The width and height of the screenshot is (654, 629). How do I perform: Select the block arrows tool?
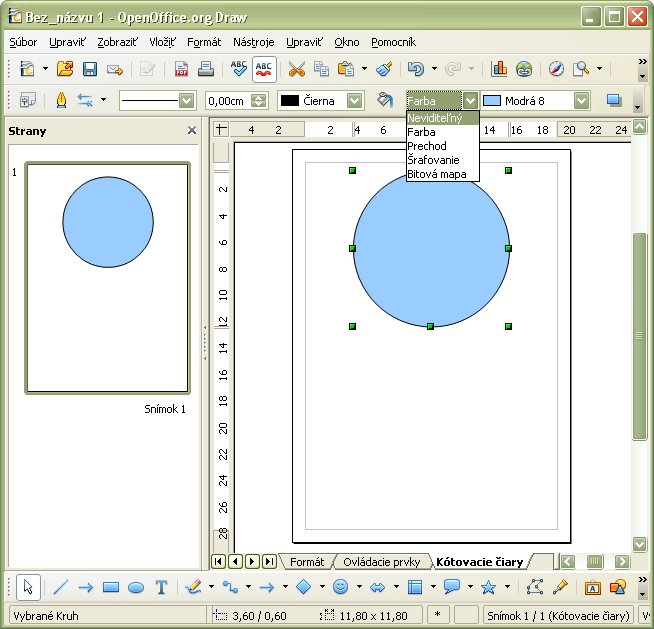(x=377, y=587)
